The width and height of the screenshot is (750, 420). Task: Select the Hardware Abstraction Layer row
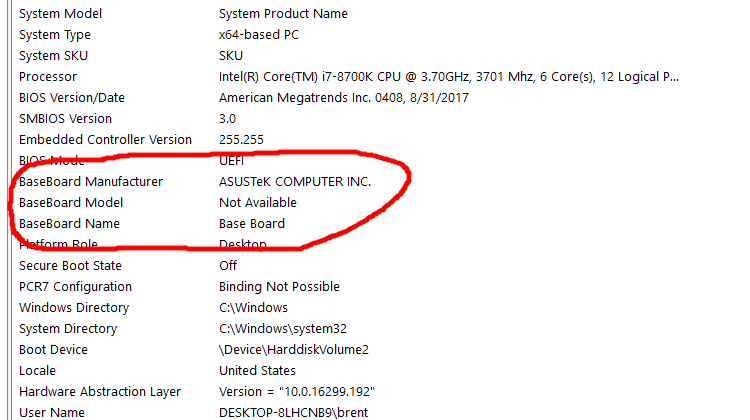[x=378, y=392]
